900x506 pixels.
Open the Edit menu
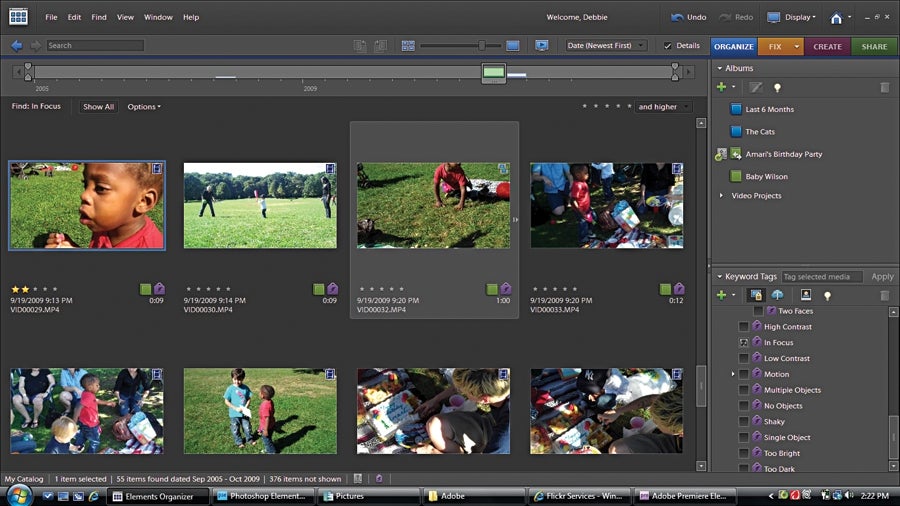74,17
